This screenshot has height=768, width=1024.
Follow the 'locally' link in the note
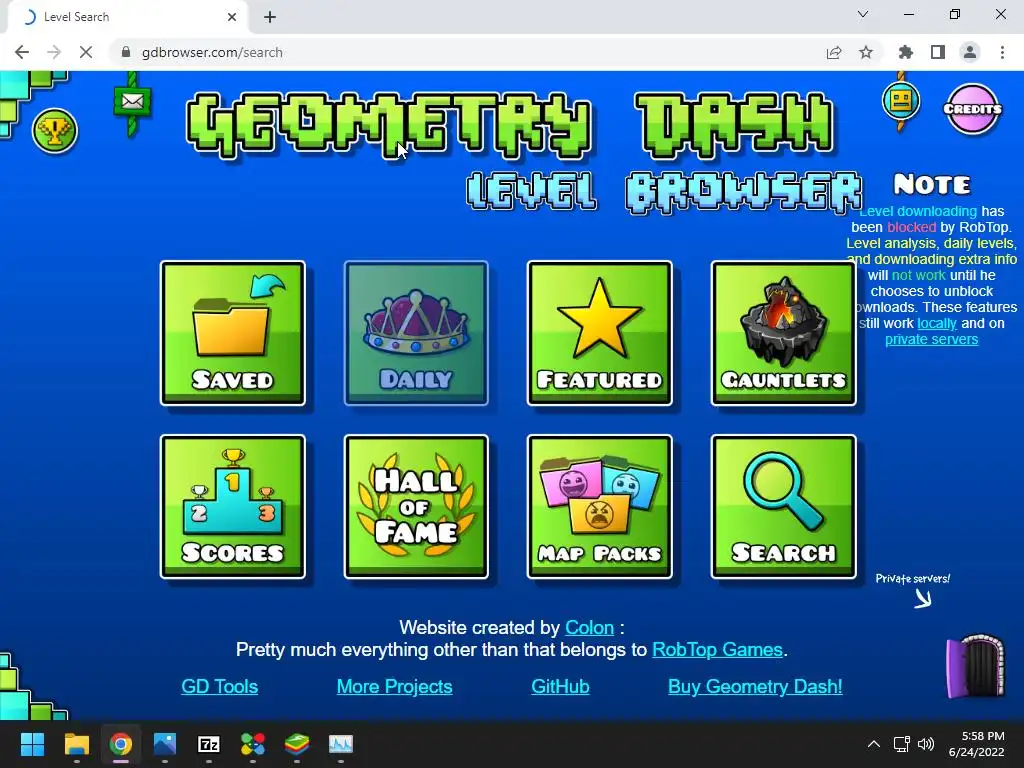(936, 323)
